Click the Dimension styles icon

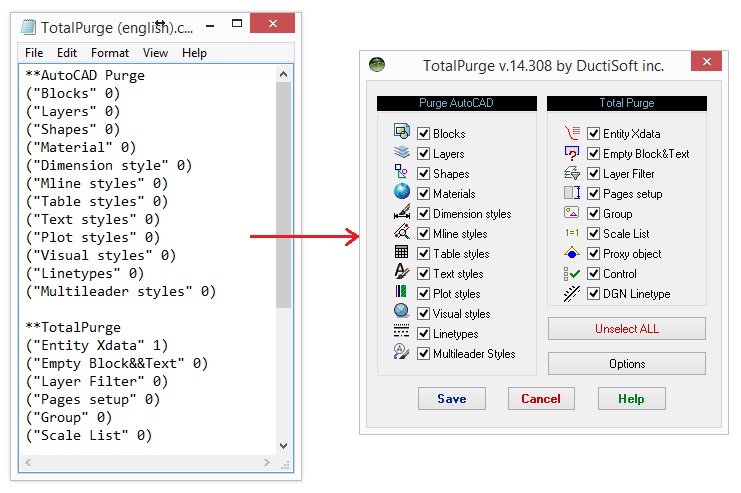coord(402,213)
